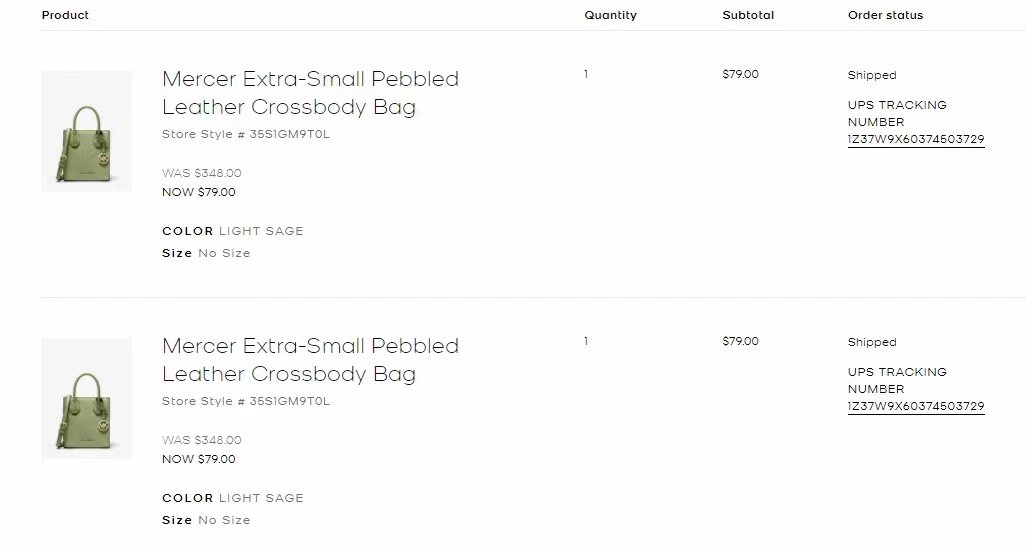Viewport: 1026px width, 553px height.
Task: Click the Order status column header
Action: point(885,15)
